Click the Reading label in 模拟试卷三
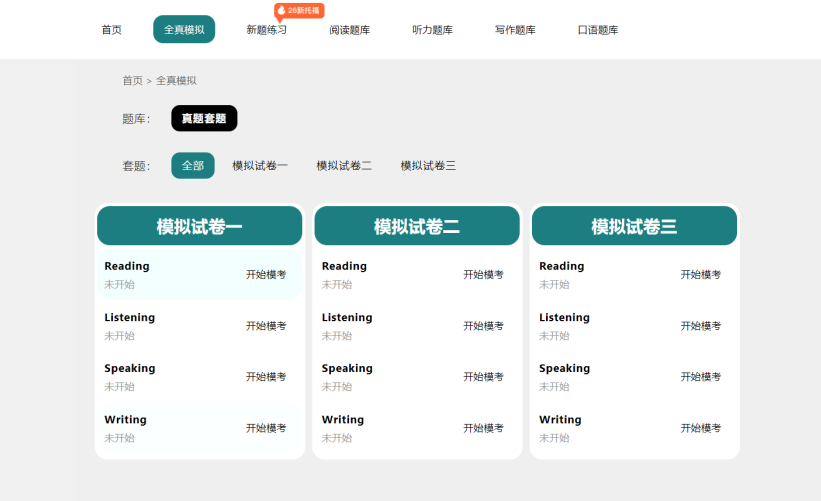The height and width of the screenshot is (501, 821). (x=561, y=266)
